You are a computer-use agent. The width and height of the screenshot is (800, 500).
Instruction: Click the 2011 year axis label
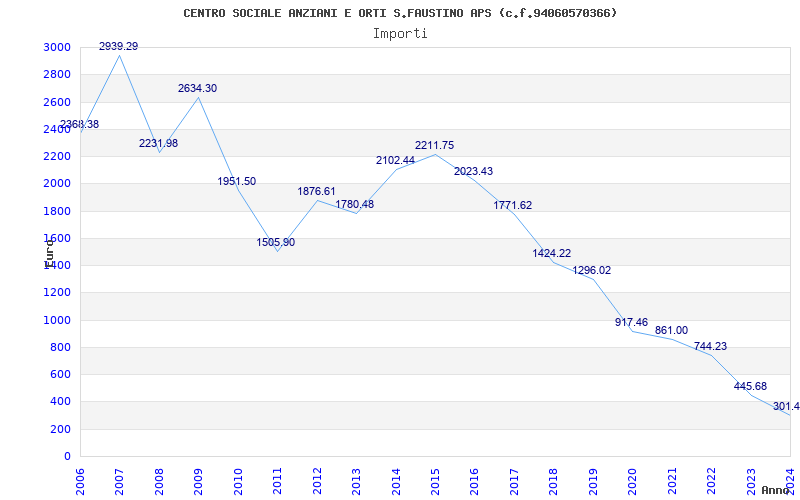(278, 480)
